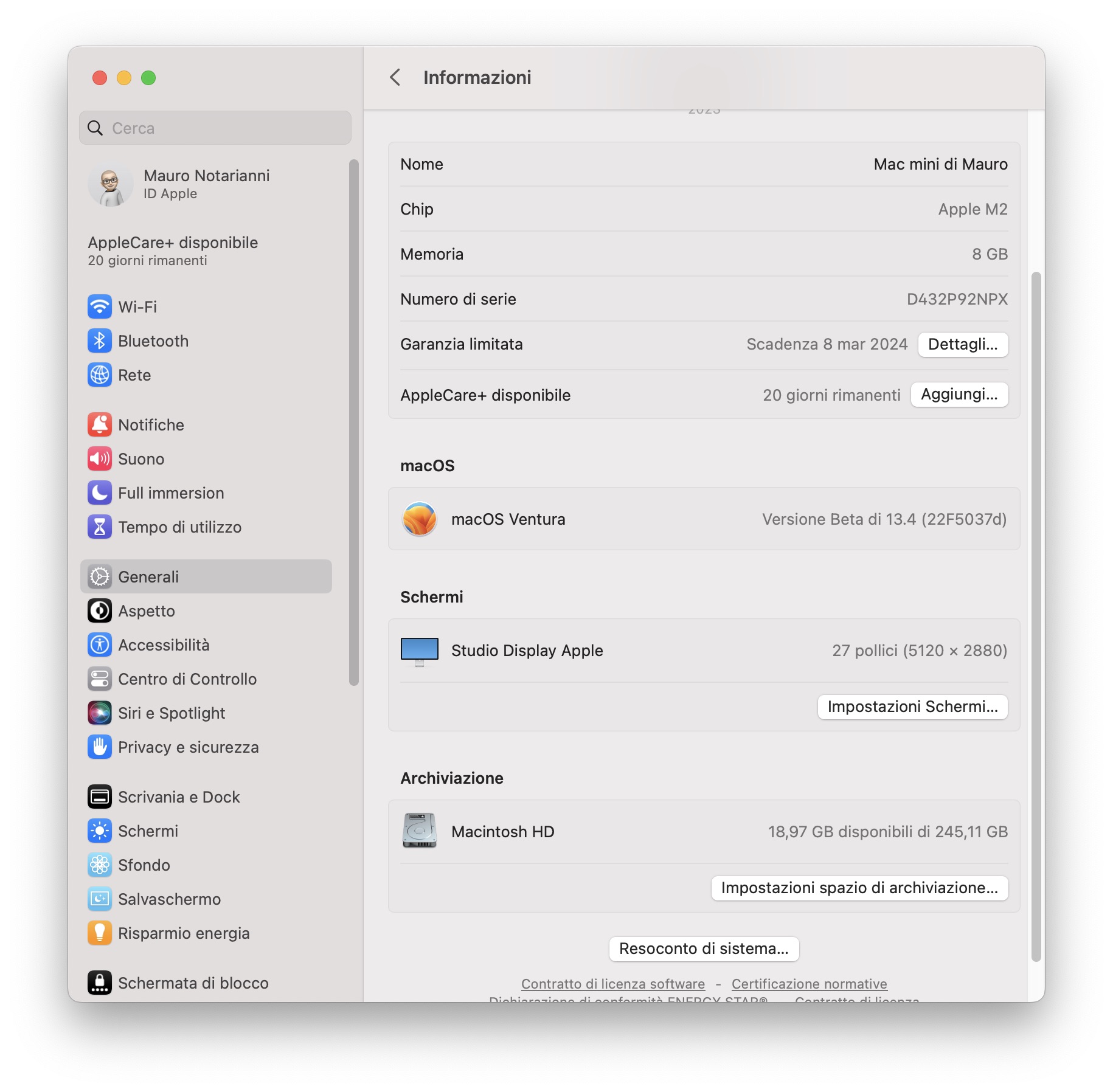Open the Mauro Notarianni avatar
The image size is (1113, 1092).
click(110, 184)
